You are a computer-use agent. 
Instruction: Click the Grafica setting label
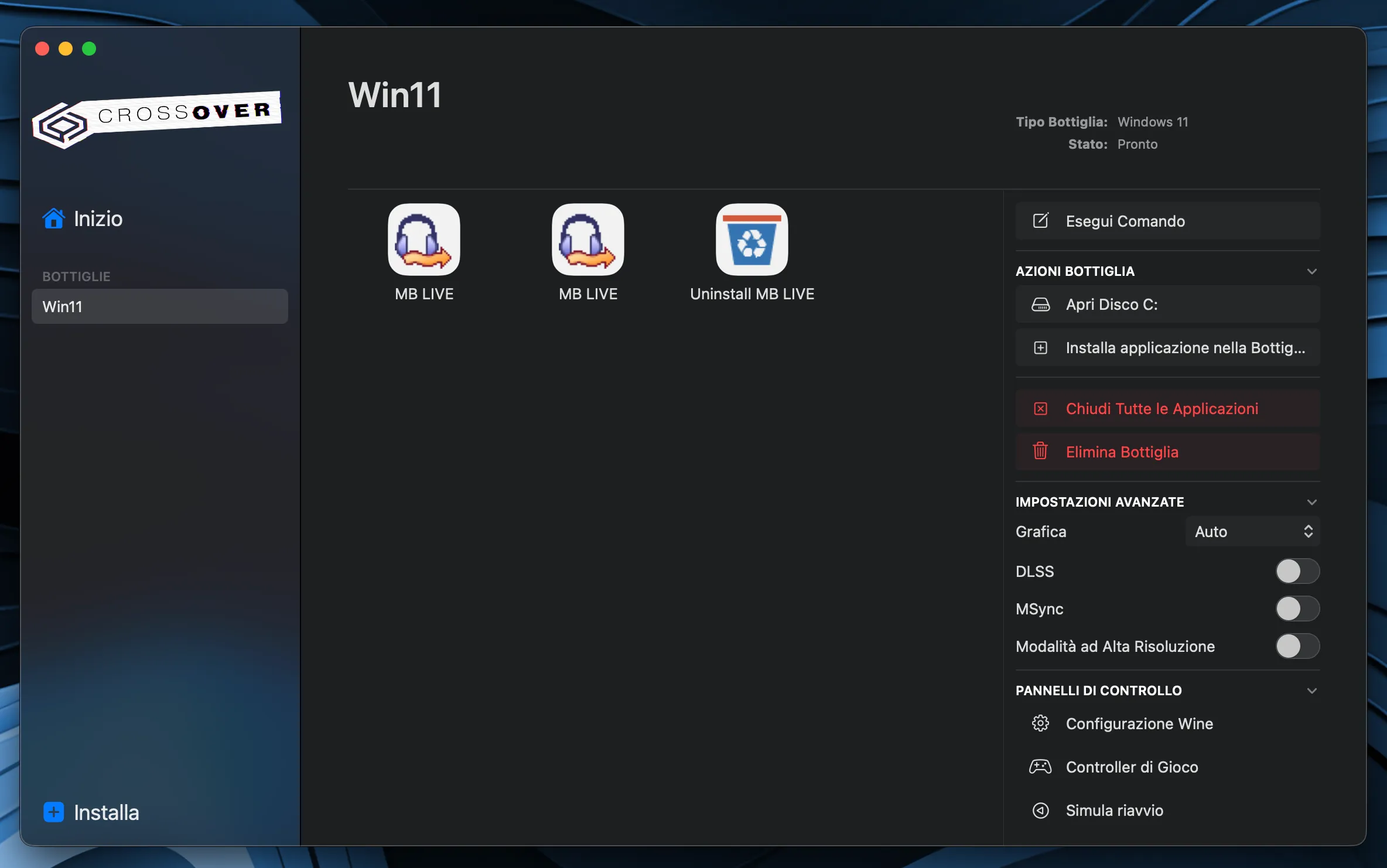[x=1041, y=531]
